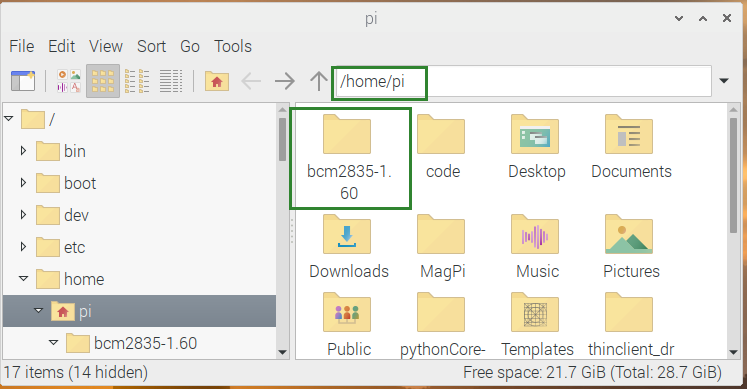Collapse the home folder in tree

click(x=23, y=279)
